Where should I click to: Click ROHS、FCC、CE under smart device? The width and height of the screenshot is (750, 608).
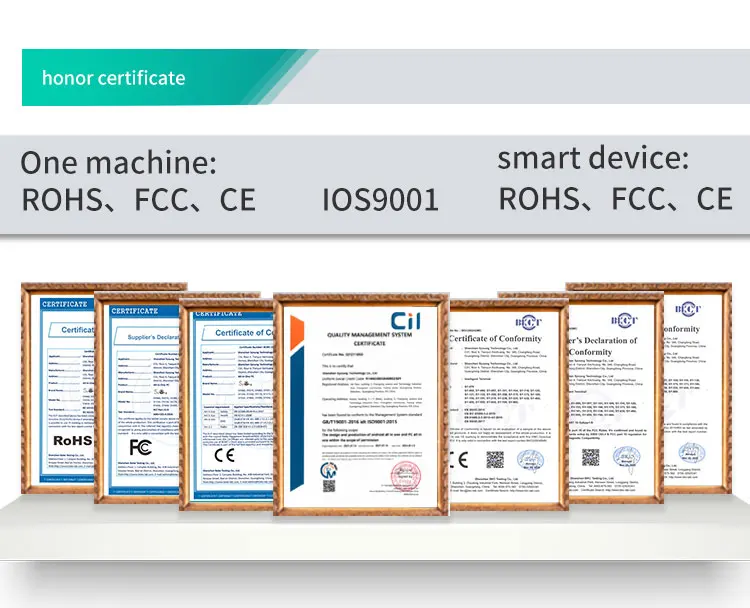click(x=615, y=198)
